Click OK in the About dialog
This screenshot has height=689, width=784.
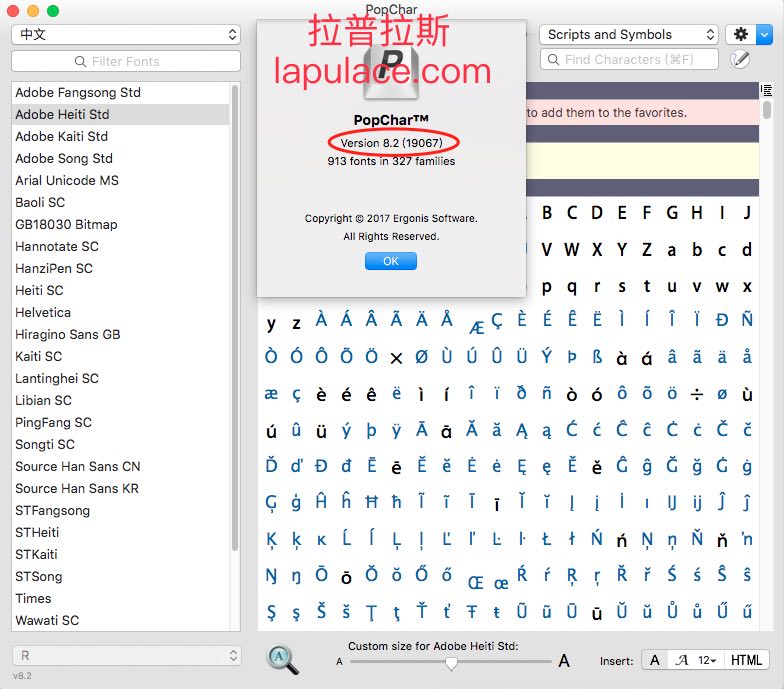[x=391, y=261]
